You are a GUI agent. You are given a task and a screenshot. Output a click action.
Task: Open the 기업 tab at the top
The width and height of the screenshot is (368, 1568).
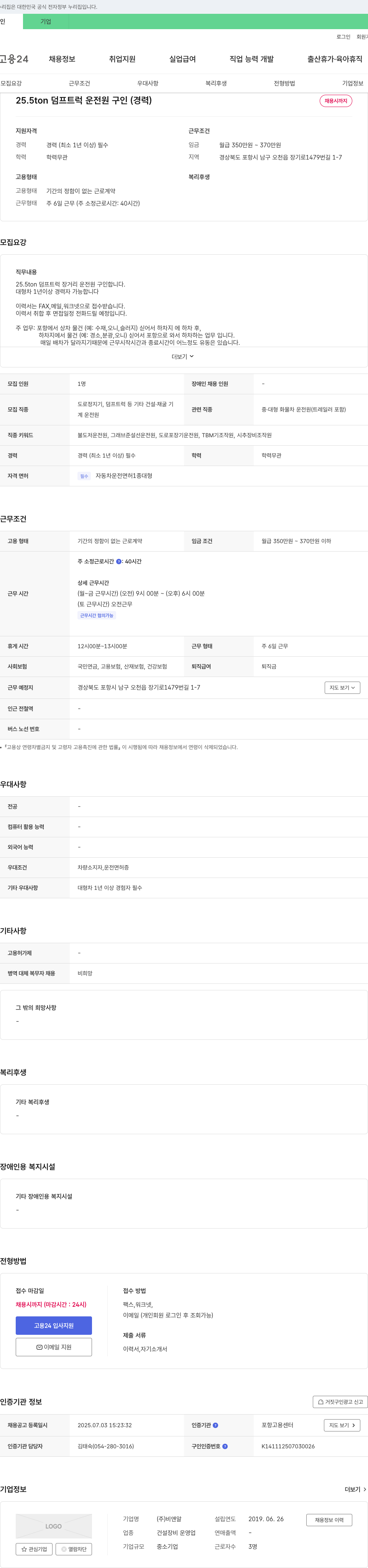tap(46, 21)
